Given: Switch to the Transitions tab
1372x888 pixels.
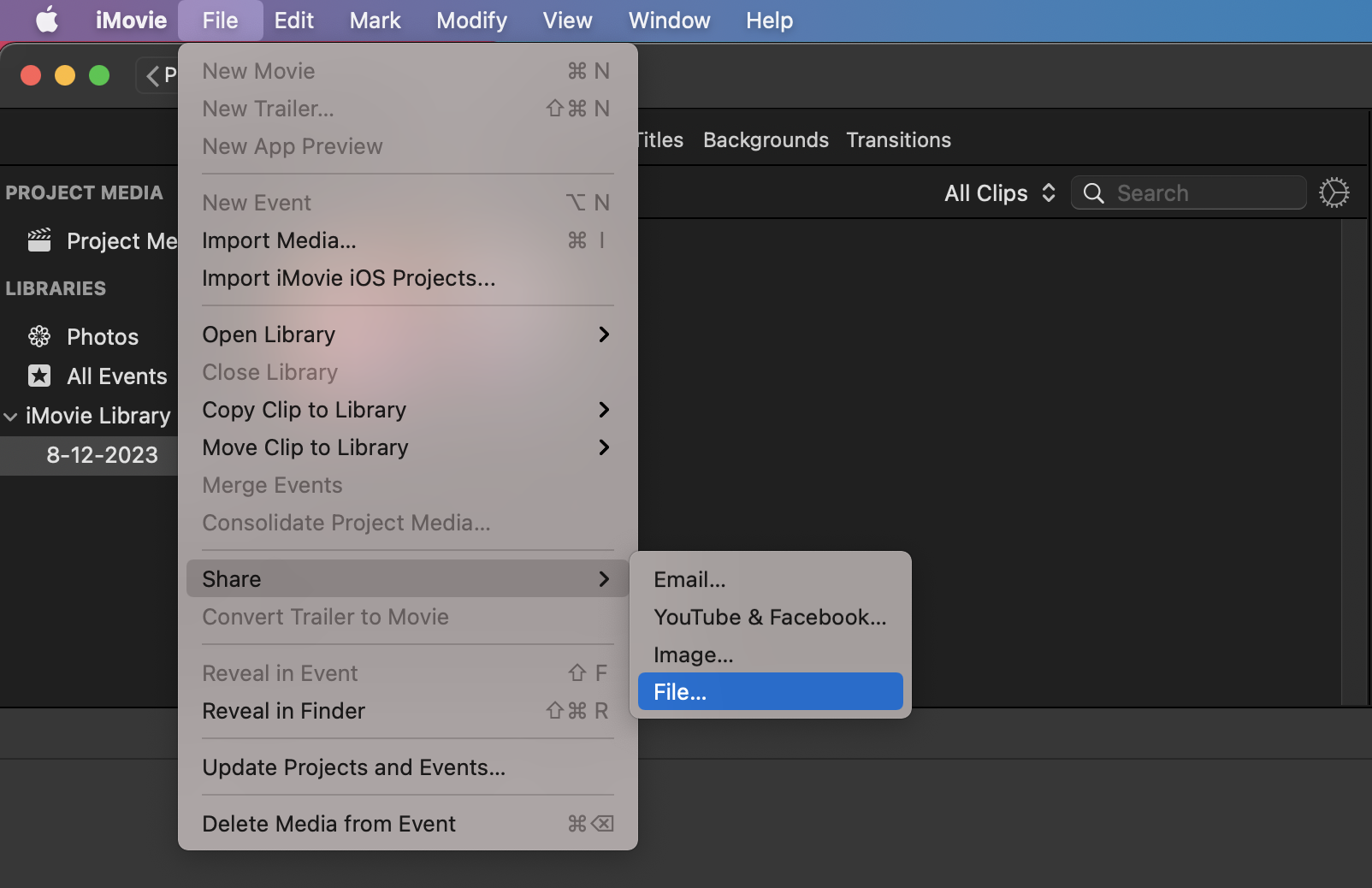Looking at the screenshot, I should coord(898,139).
